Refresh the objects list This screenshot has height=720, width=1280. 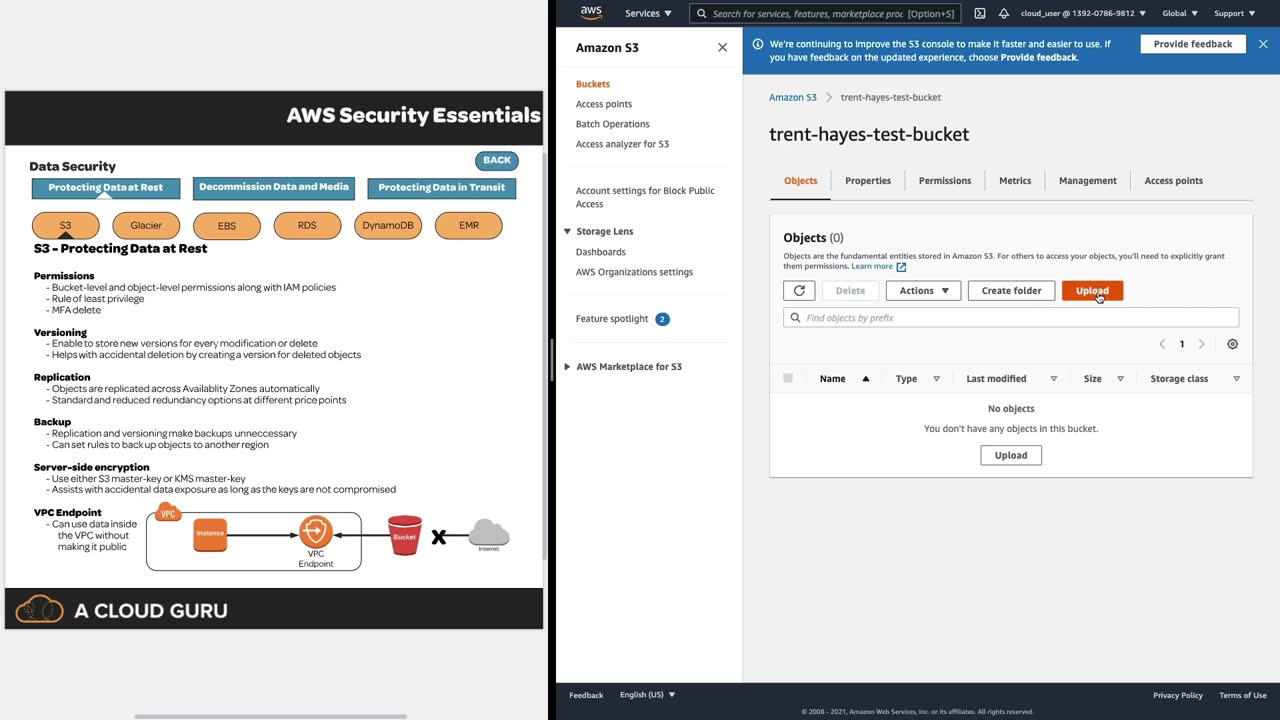(x=799, y=291)
